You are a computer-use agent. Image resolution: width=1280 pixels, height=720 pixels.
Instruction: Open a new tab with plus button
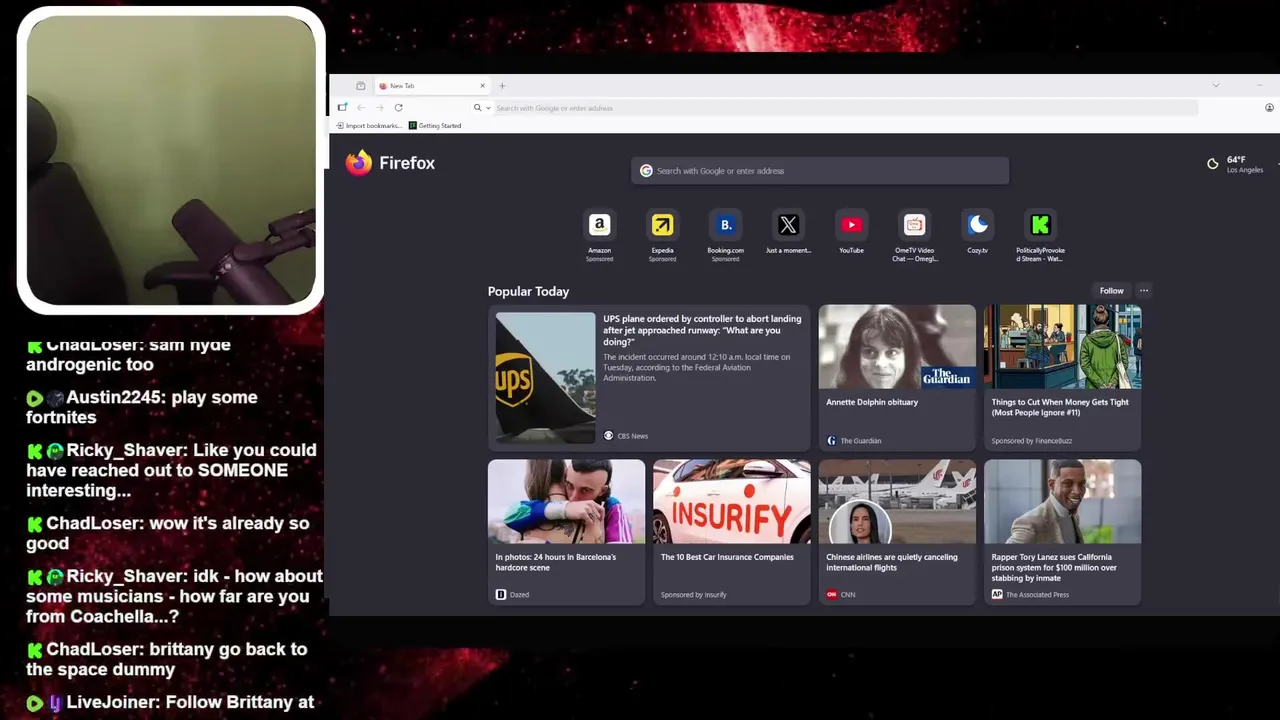[502, 86]
